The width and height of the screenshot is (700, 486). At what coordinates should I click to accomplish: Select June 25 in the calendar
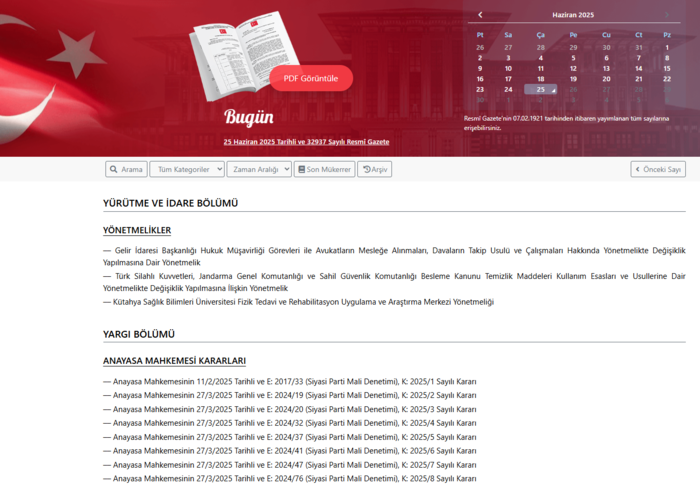(541, 89)
